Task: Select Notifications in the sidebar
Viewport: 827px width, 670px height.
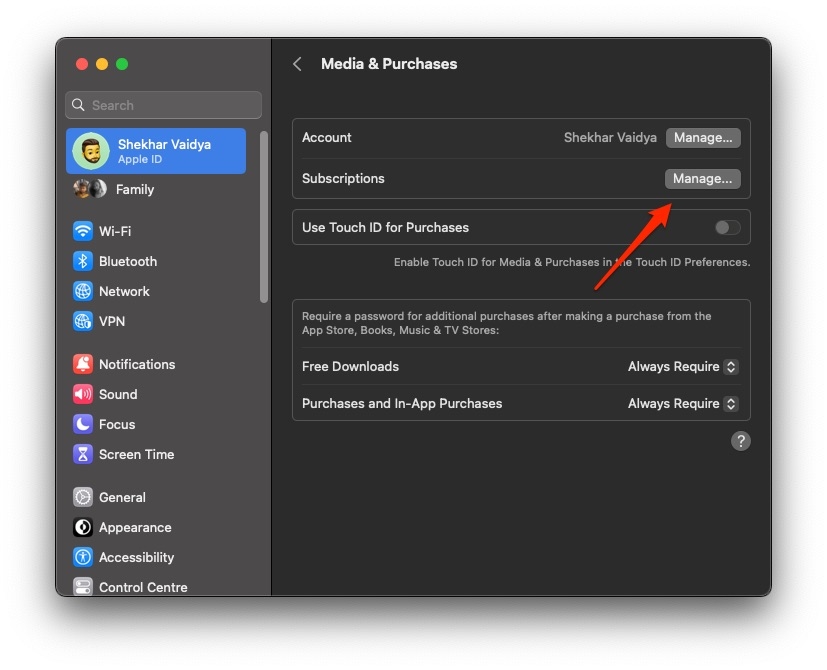Action: click(x=137, y=364)
